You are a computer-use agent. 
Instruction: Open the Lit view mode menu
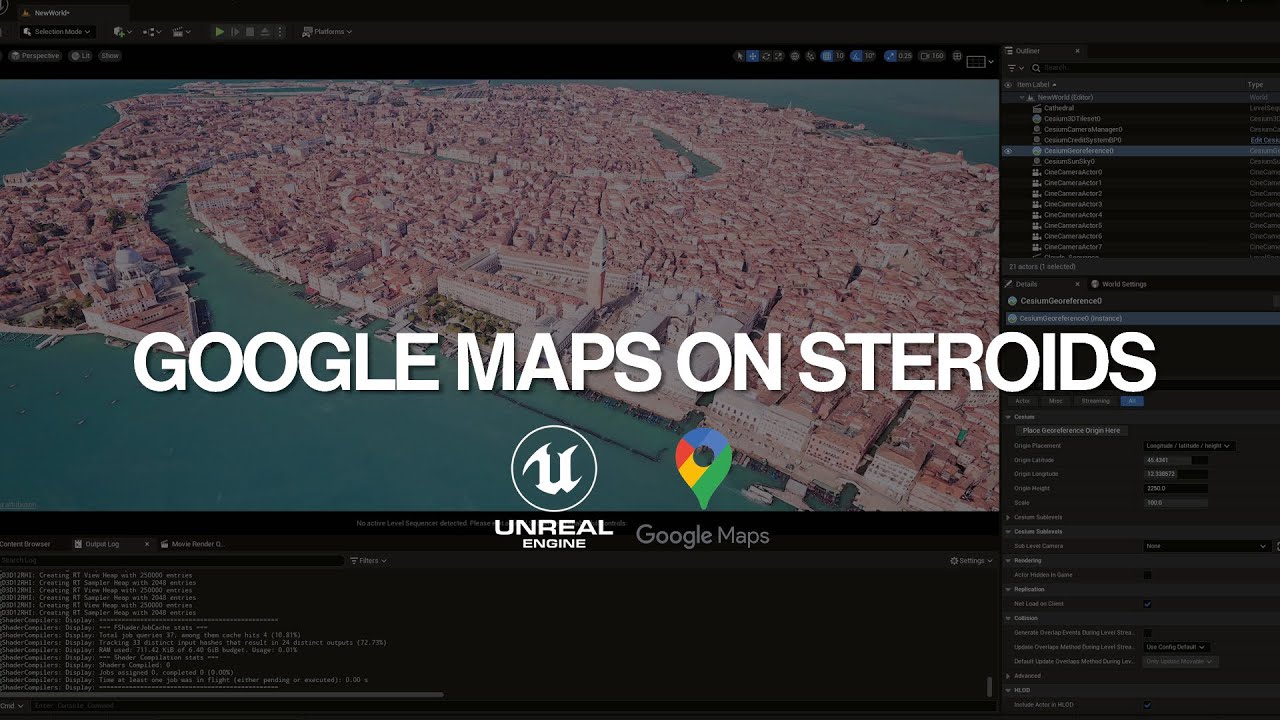[x=81, y=56]
